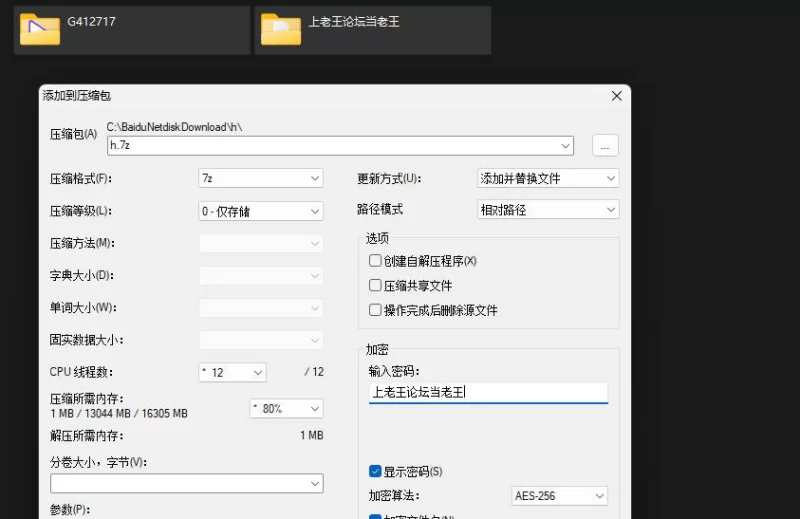Enable 操作完成后删除源文件 checkbox
This screenshot has height=519, width=800.
pyautogui.click(x=375, y=310)
